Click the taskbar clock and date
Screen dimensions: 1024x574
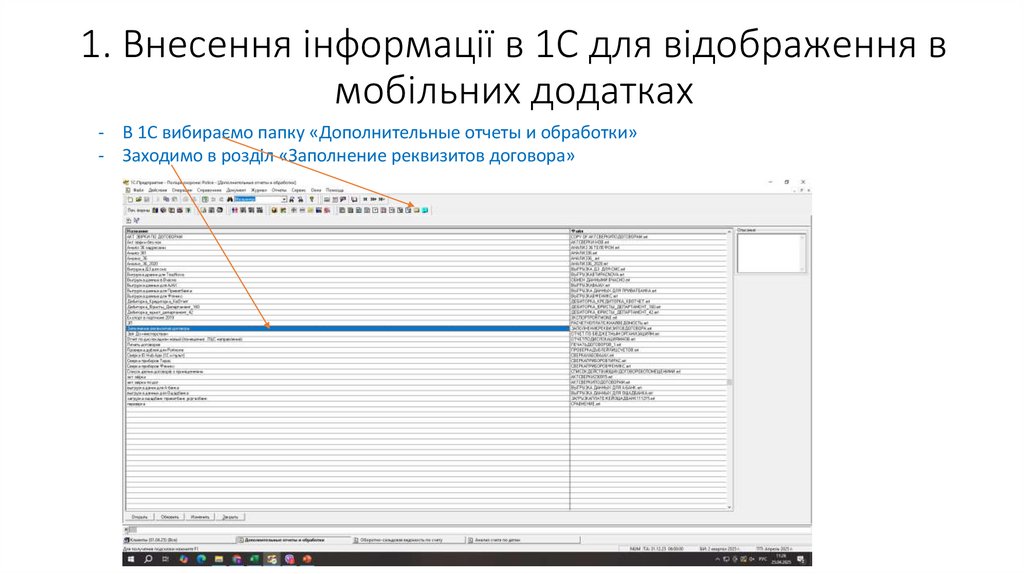pyautogui.click(x=780, y=559)
